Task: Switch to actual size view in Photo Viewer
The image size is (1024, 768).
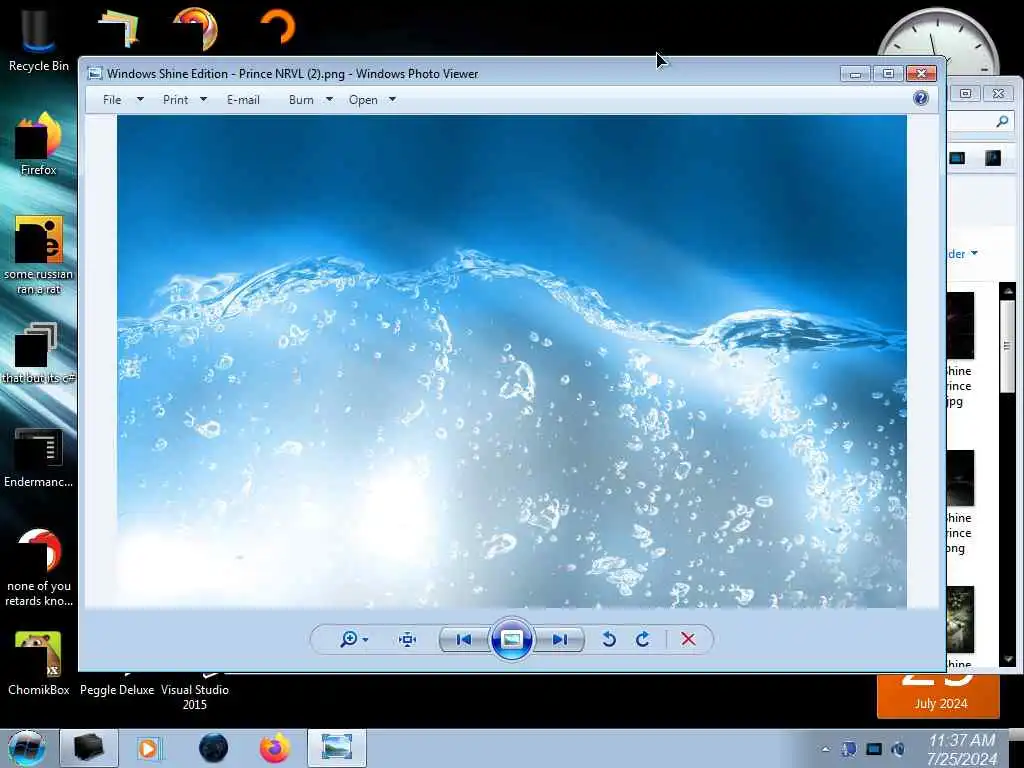Action: pos(408,639)
